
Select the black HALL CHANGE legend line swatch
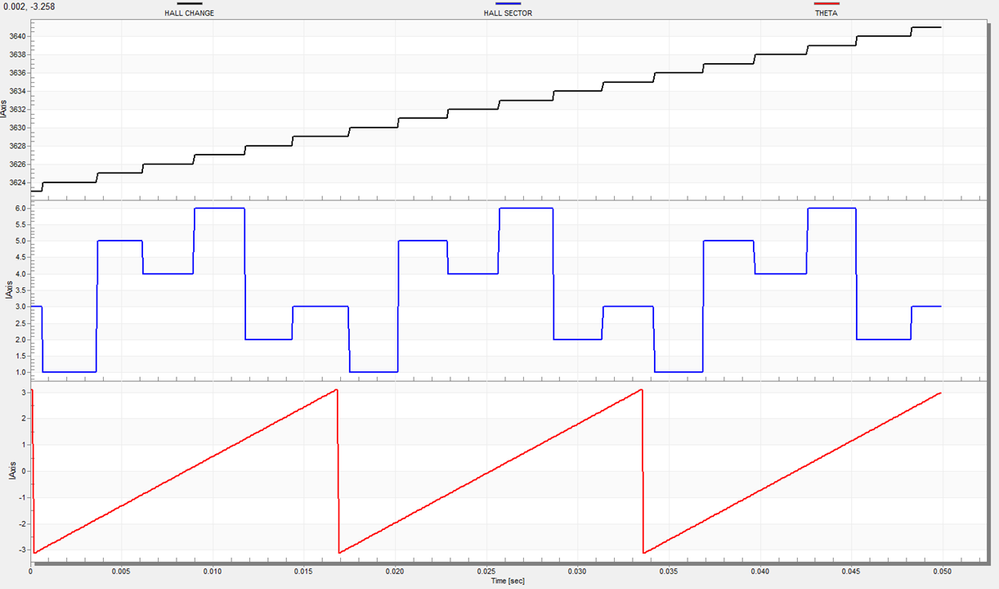pos(189,4)
